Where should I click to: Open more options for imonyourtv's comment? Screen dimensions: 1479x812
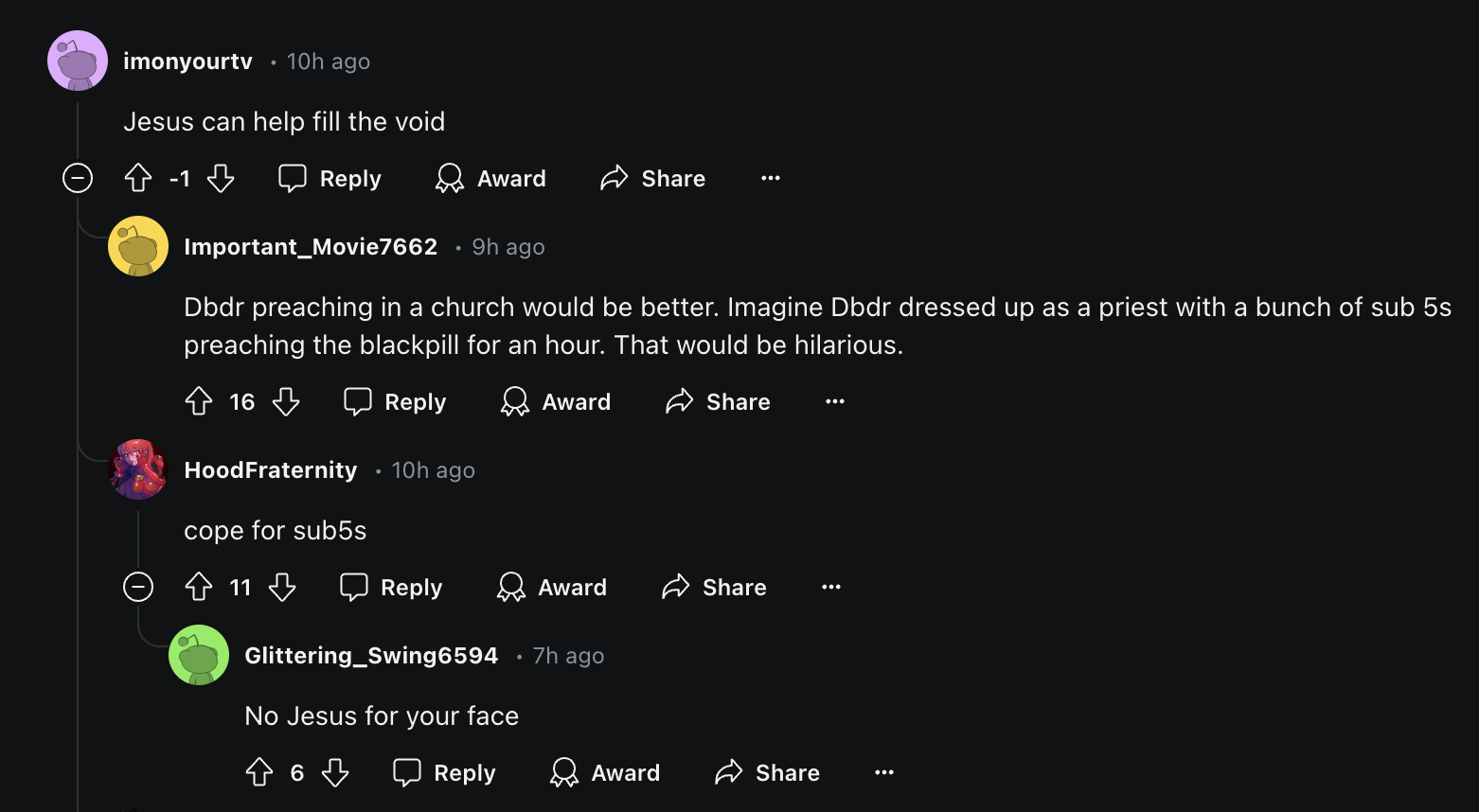click(x=771, y=178)
